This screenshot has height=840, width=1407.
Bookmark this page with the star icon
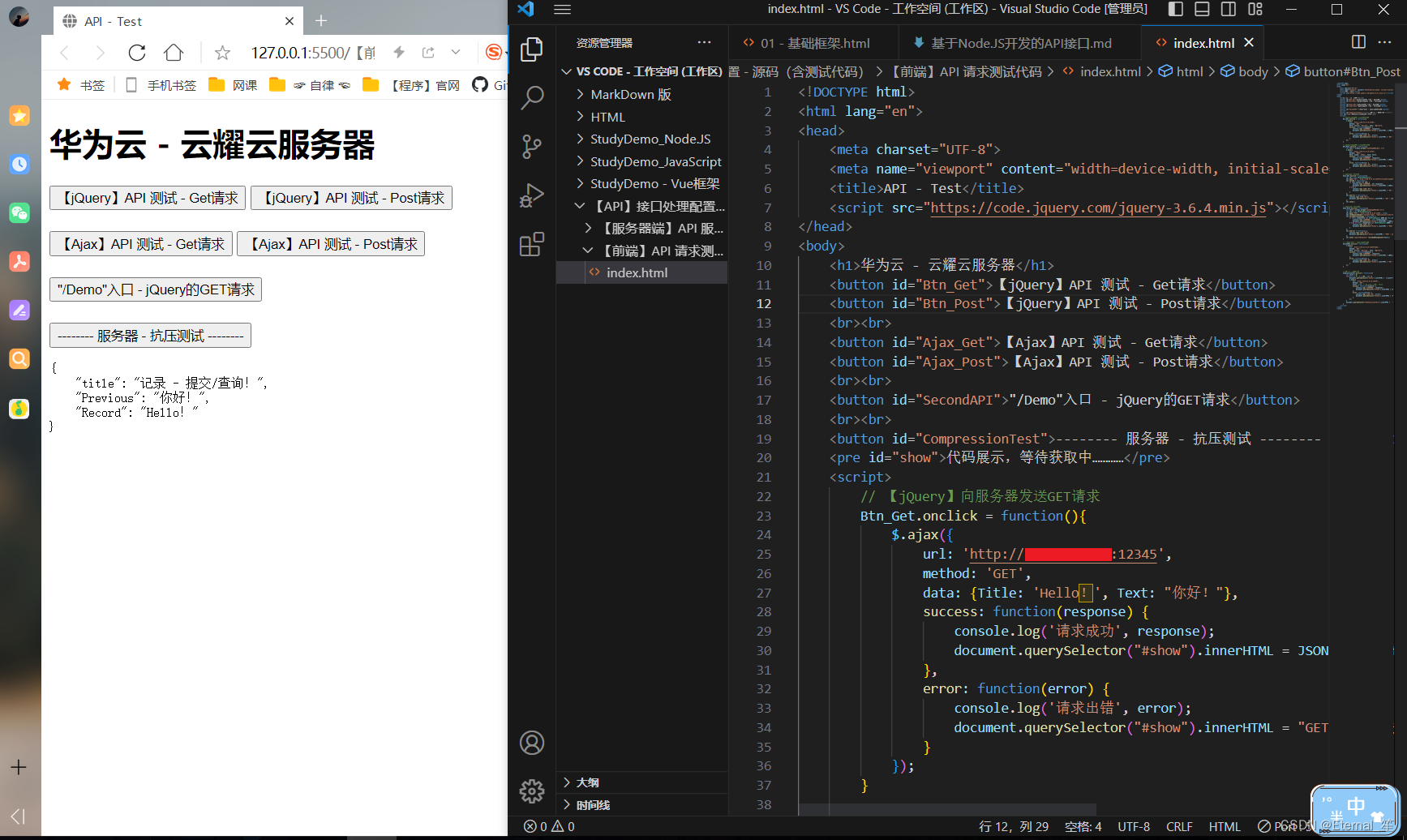coord(222,53)
